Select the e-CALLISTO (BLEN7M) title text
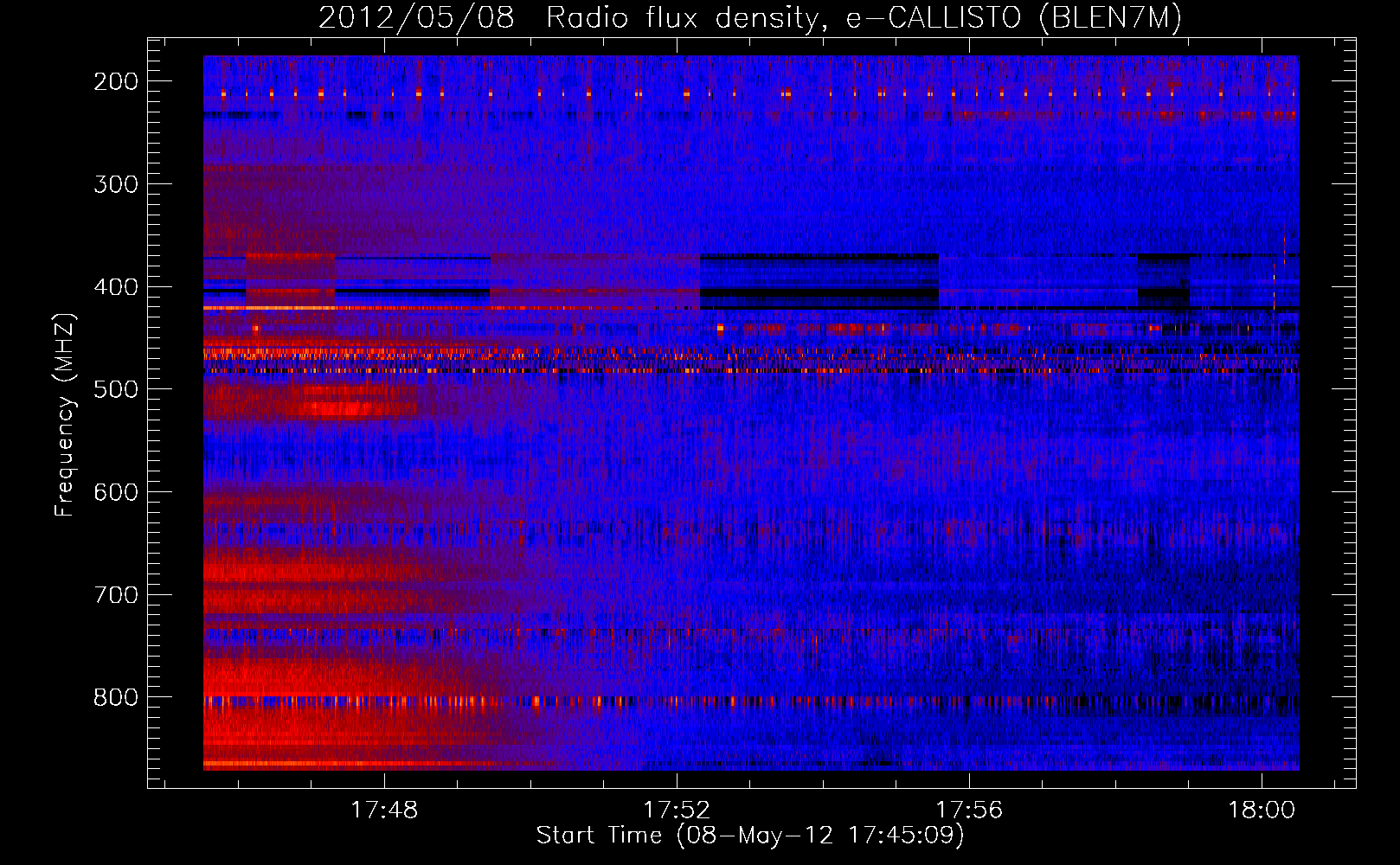 1013,18
